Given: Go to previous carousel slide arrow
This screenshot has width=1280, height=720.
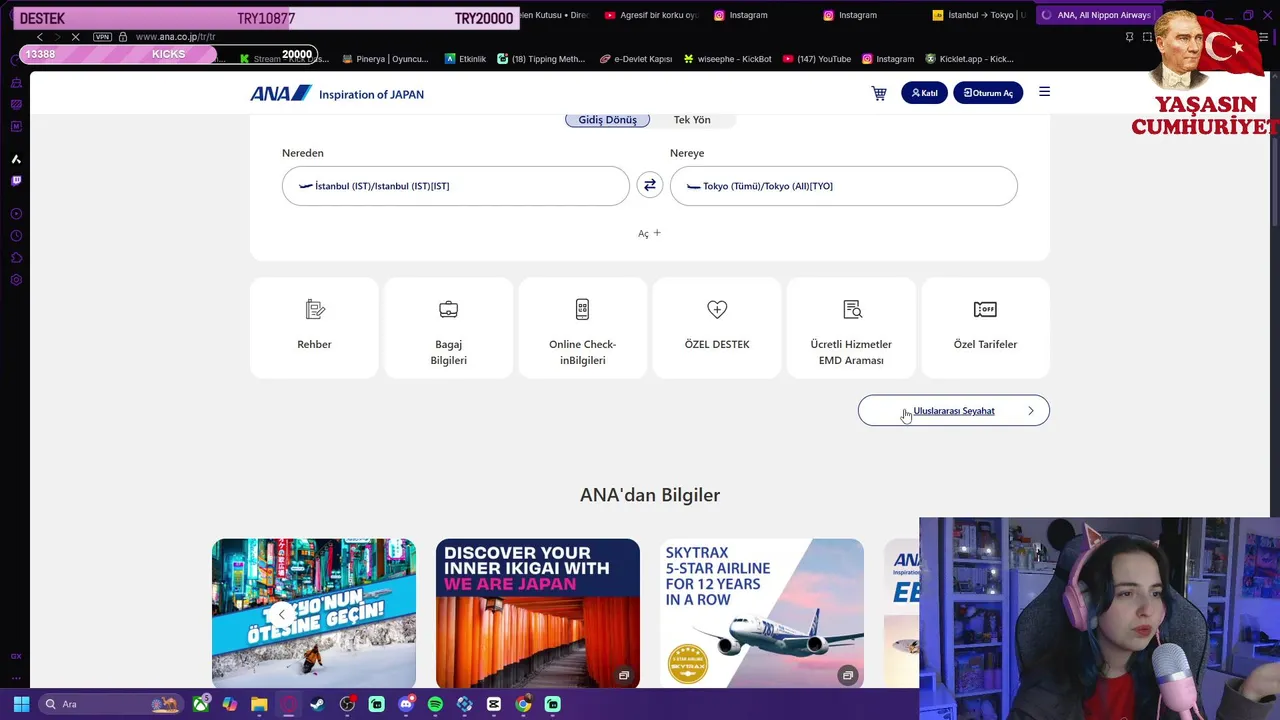Looking at the screenshot, I should (284, 615).
